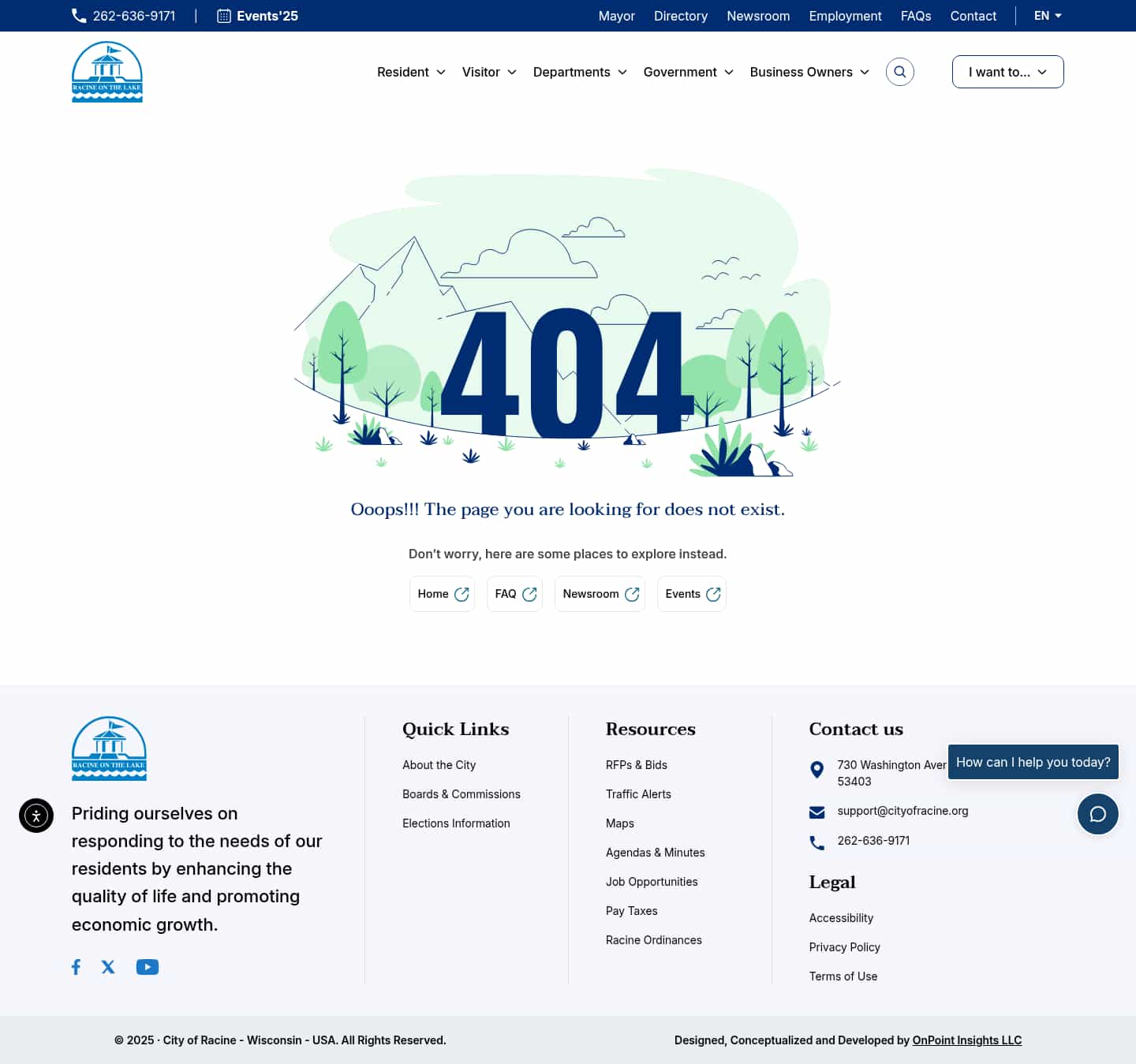Click the Pay Taxes resource link

631,910
